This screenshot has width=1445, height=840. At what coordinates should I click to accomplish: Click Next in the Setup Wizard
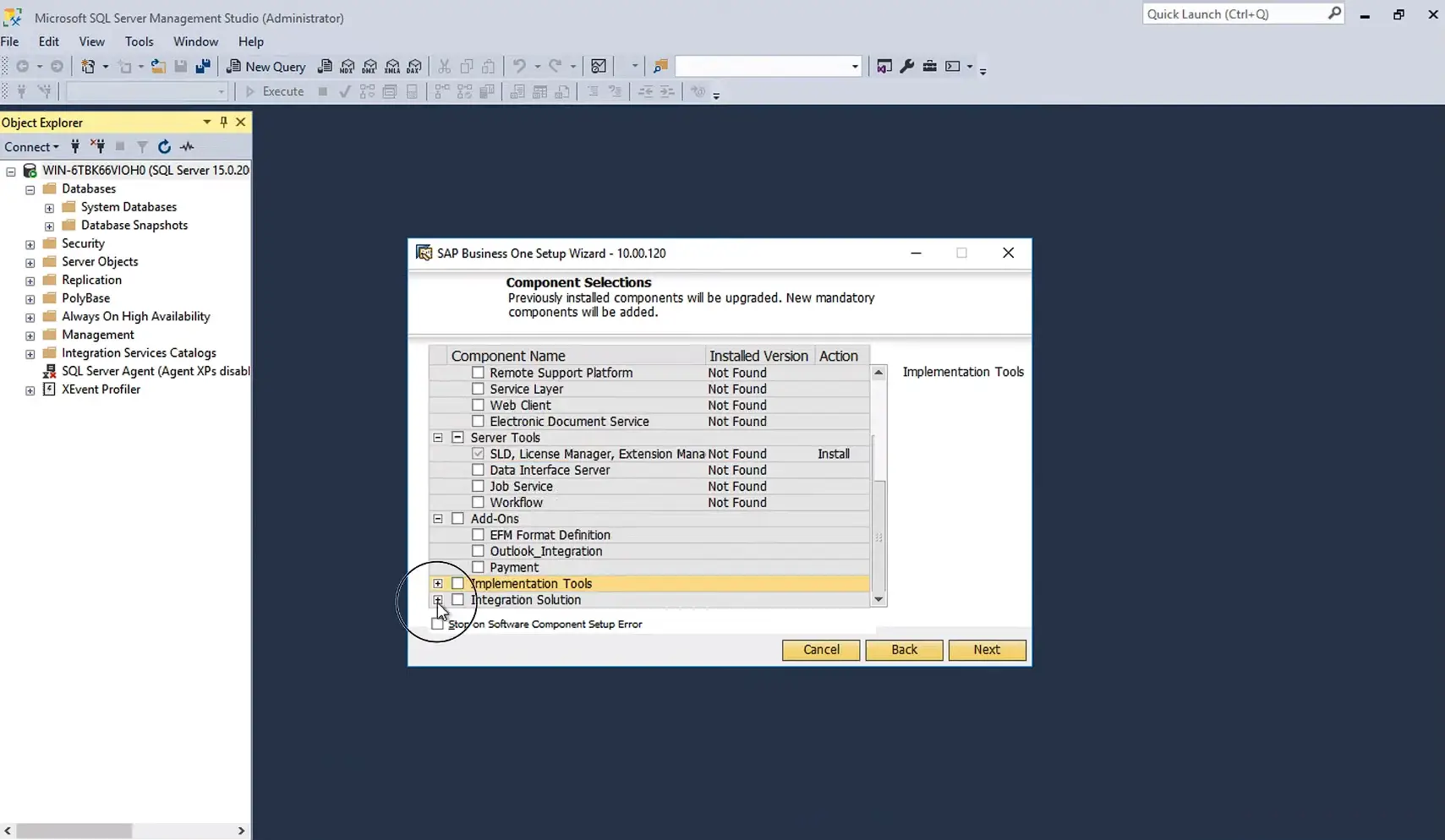[x=987, y=650]
